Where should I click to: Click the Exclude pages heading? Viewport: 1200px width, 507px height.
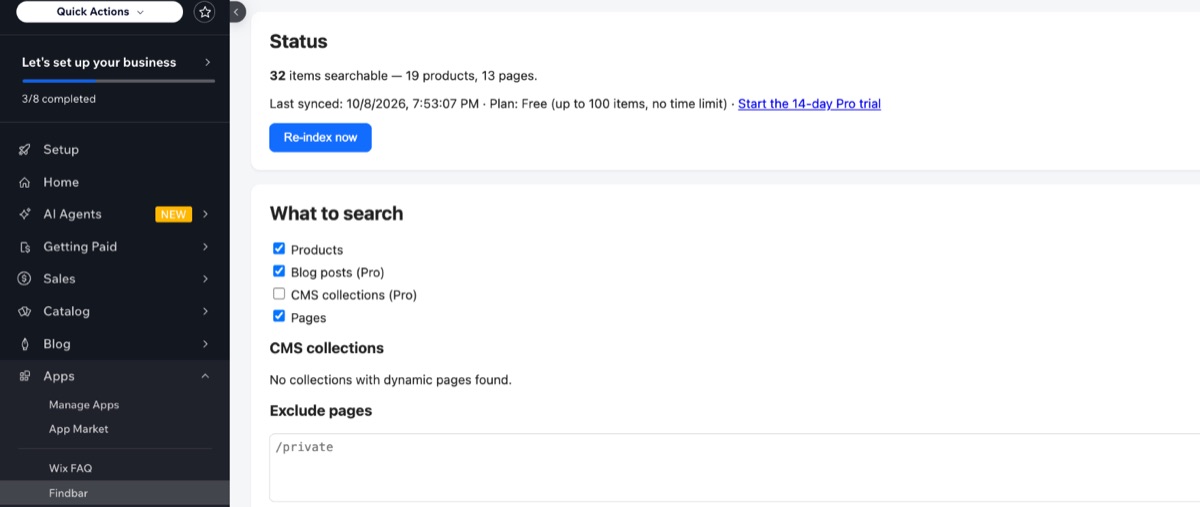pyautogui.click(x=321, y=410)
